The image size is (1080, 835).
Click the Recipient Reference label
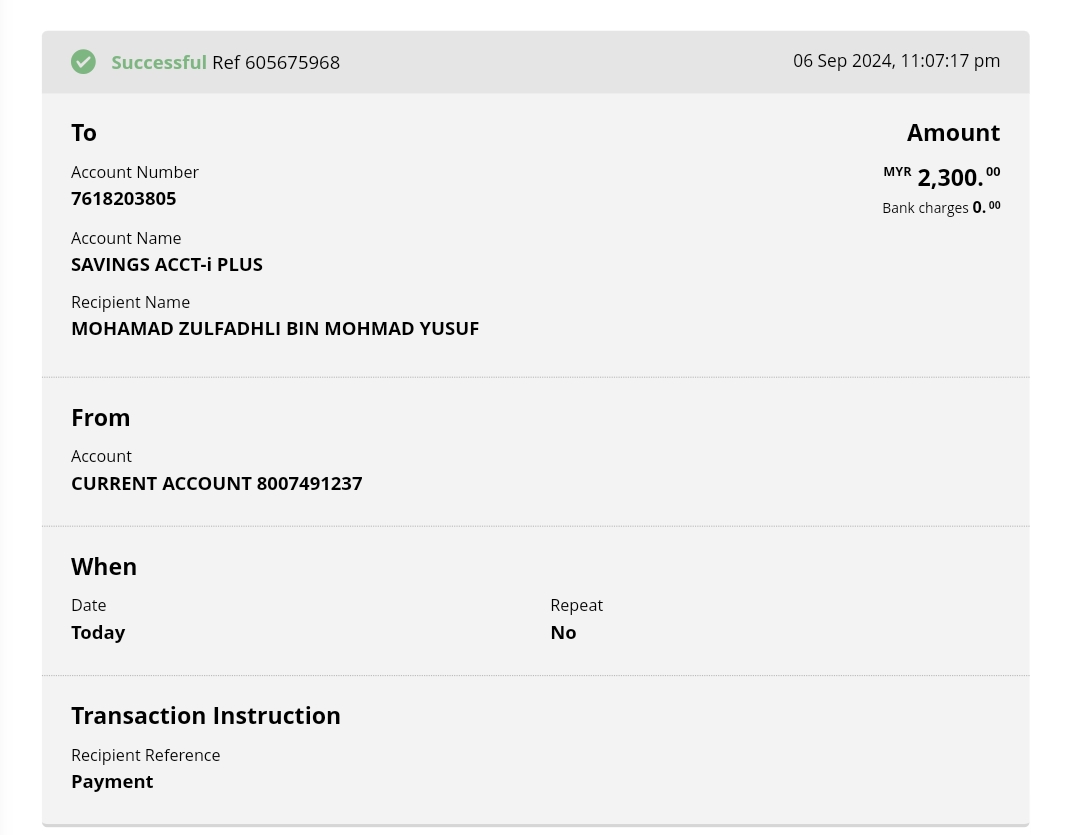[x=145, y=755]
